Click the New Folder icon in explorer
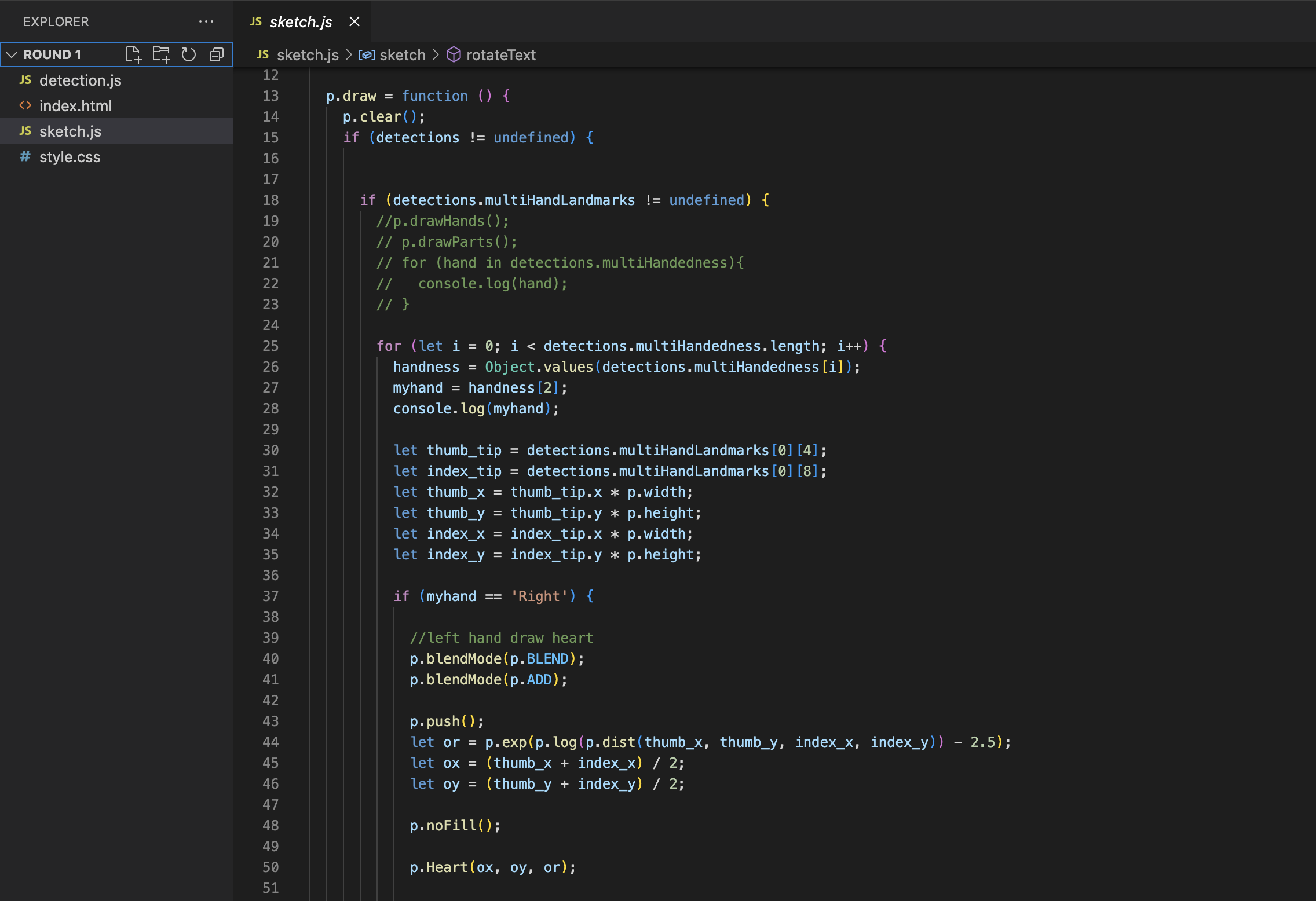Viewport: 1316px width, 901px height. pos(161,54)
